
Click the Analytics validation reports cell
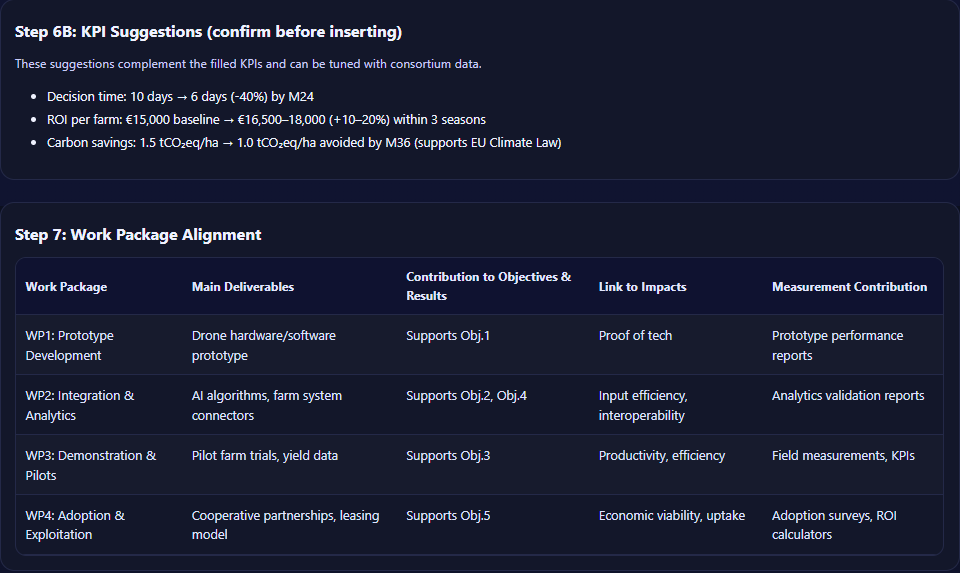click(848, 396)
